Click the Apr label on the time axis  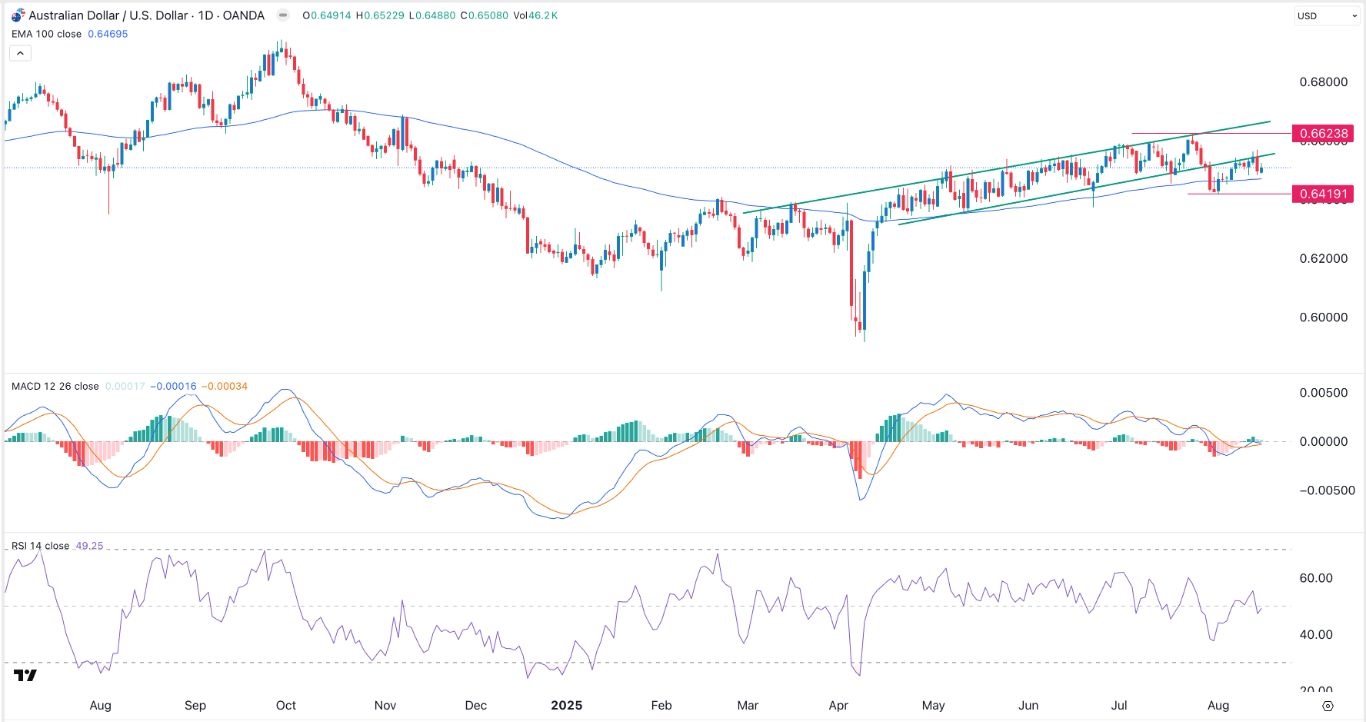coord(841,705)
